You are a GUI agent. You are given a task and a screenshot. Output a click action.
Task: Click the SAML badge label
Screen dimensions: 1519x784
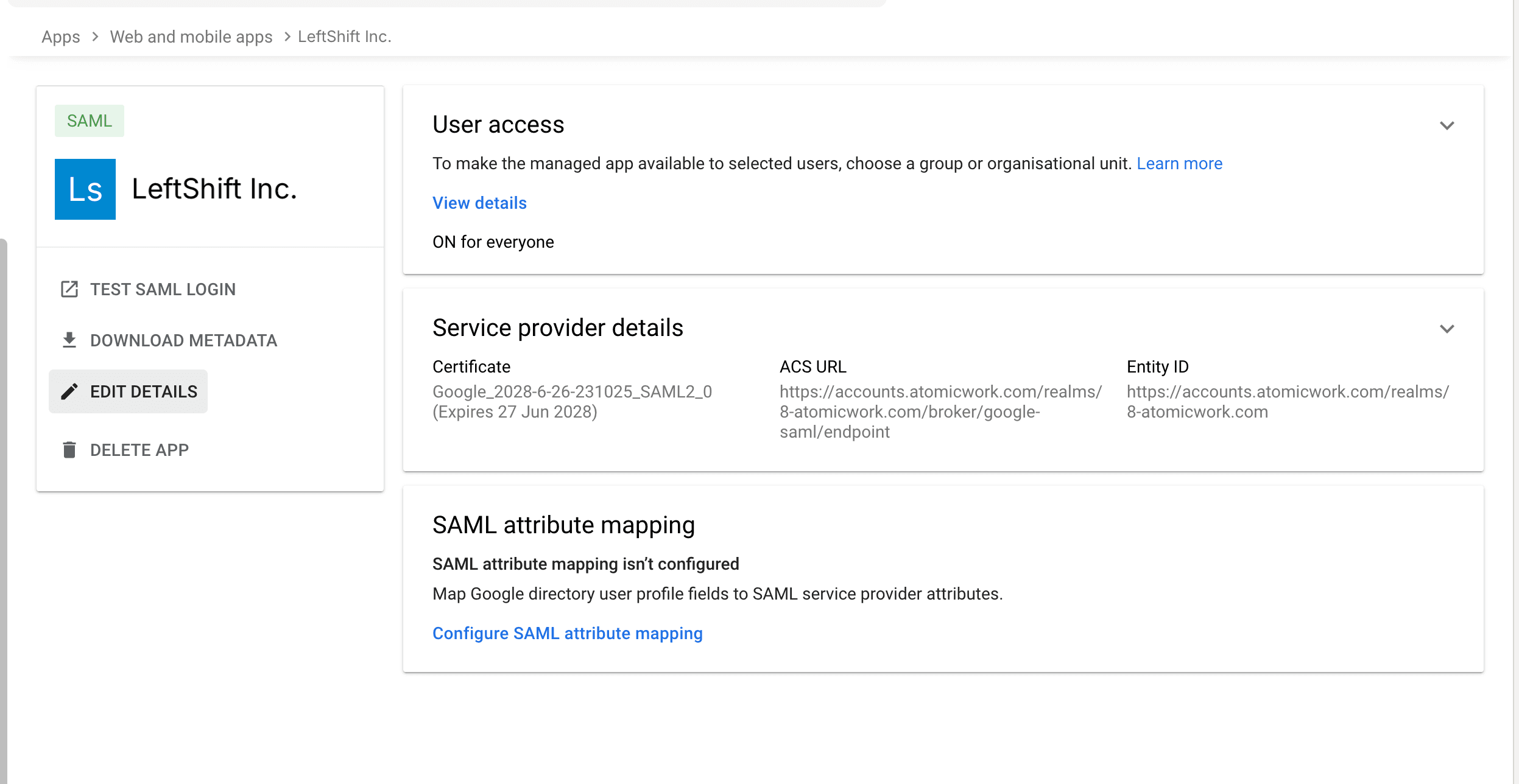tap(90, 121)
